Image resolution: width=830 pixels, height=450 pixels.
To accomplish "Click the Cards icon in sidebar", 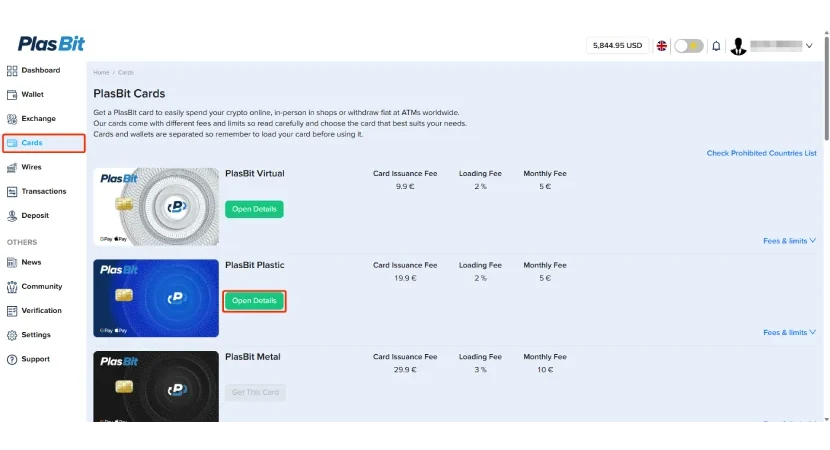I will pos(12,143).
